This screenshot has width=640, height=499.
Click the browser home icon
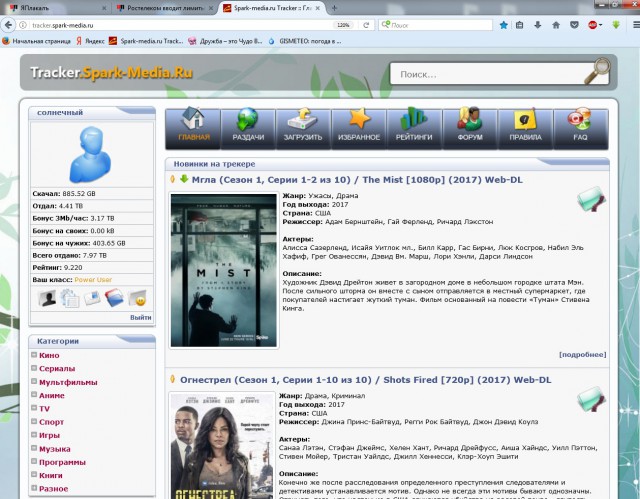point(556,25)
